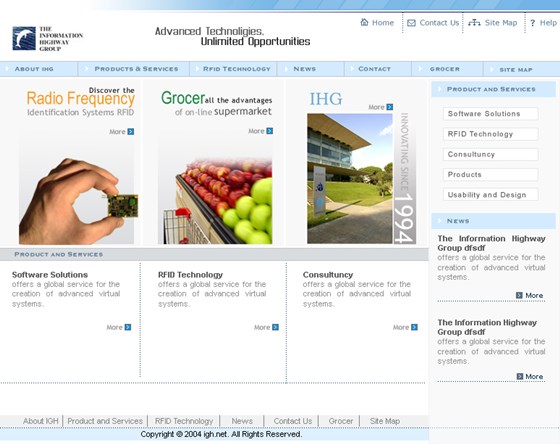Click the More arrow icon under Radio Frequency
560x444 pixels.
131,132
